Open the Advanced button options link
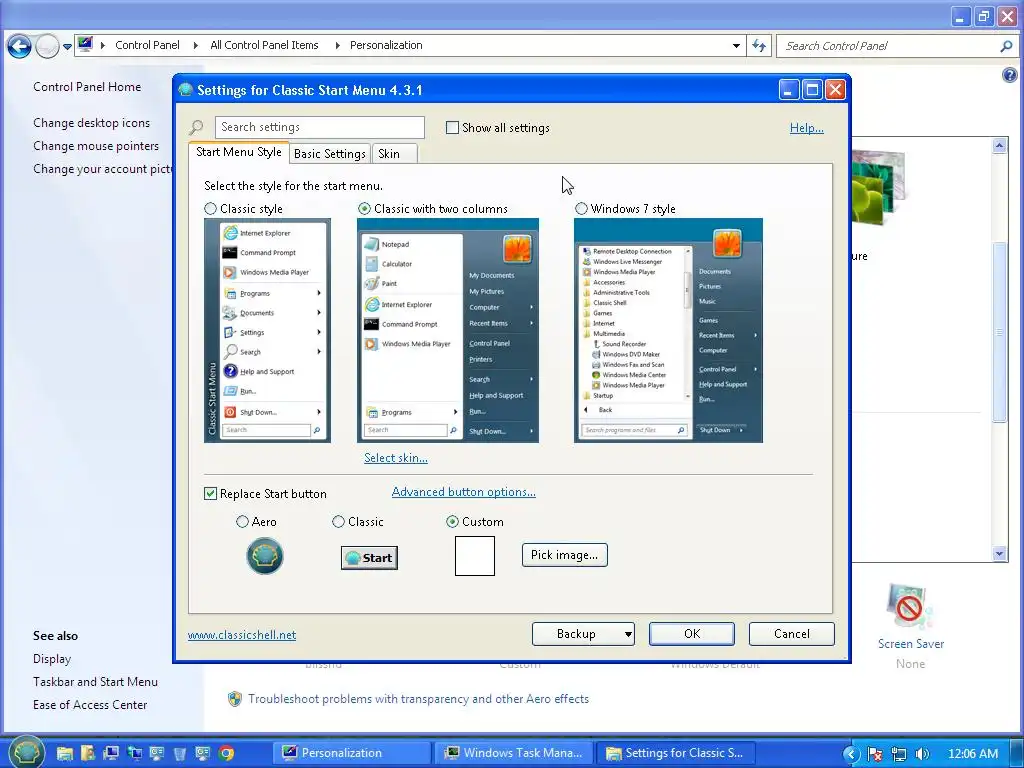Image resolution: width=1024 pixels, height=768 pixels. coord(464,492)
